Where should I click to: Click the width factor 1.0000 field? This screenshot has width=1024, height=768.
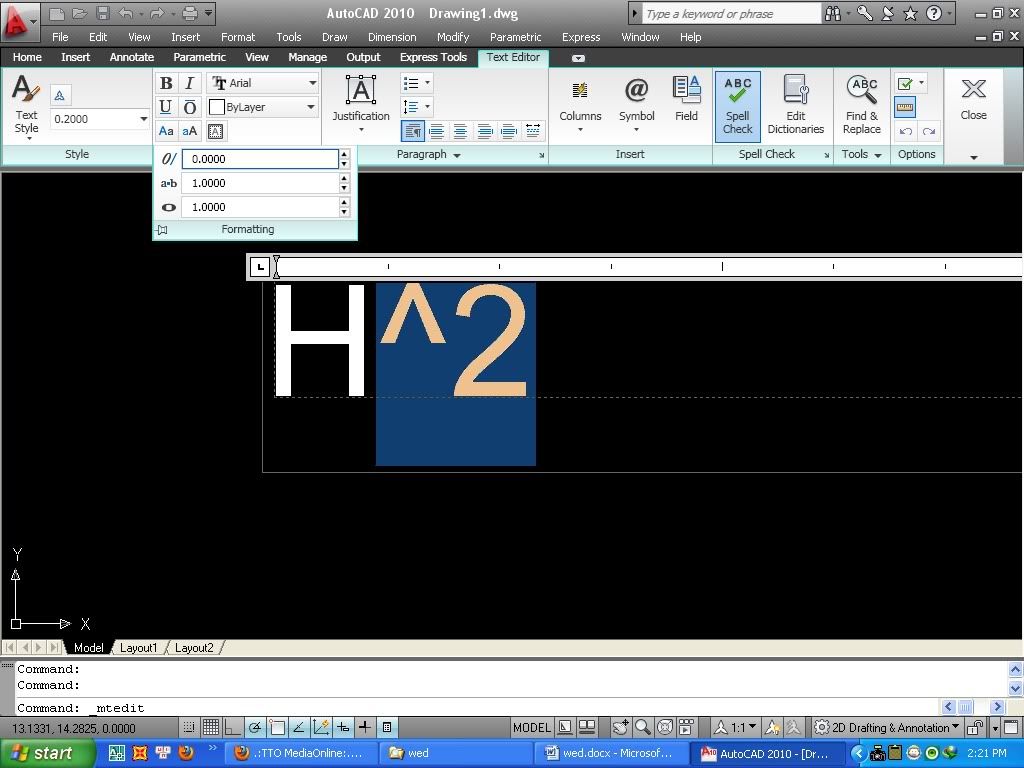click(260, 207)
